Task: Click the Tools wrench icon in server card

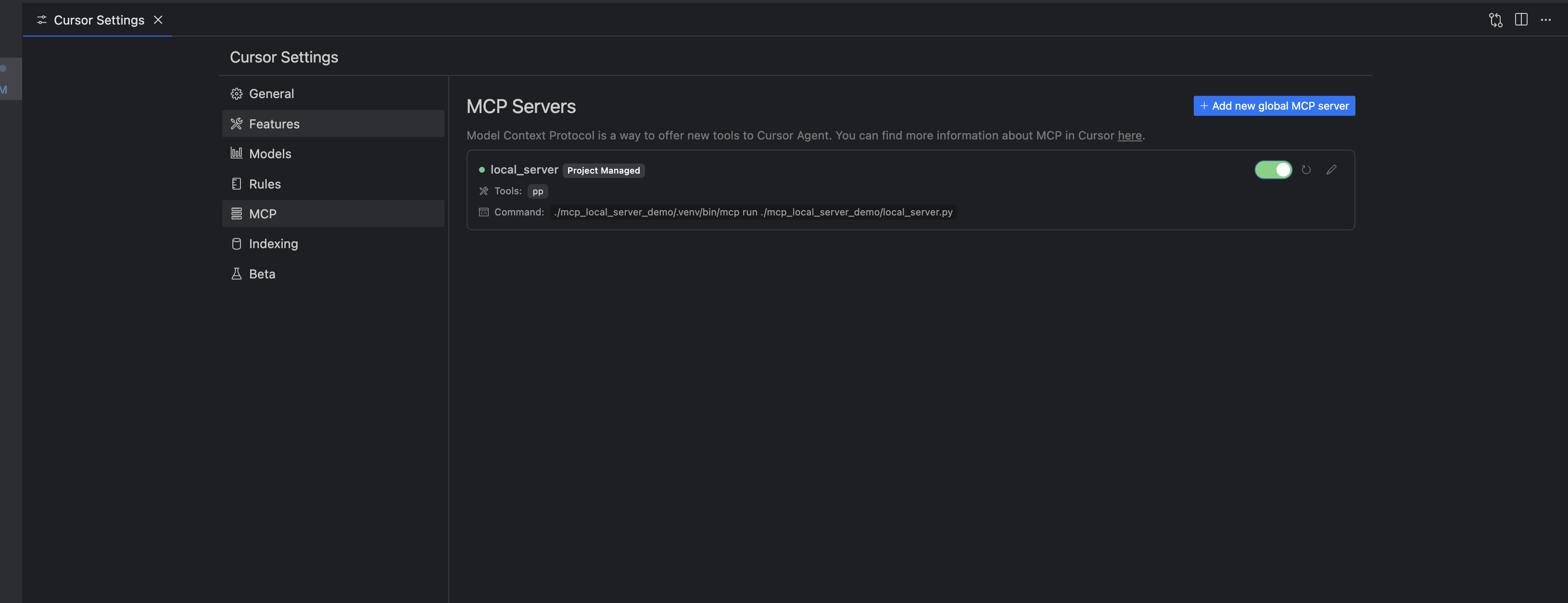Action: [483, 191]
